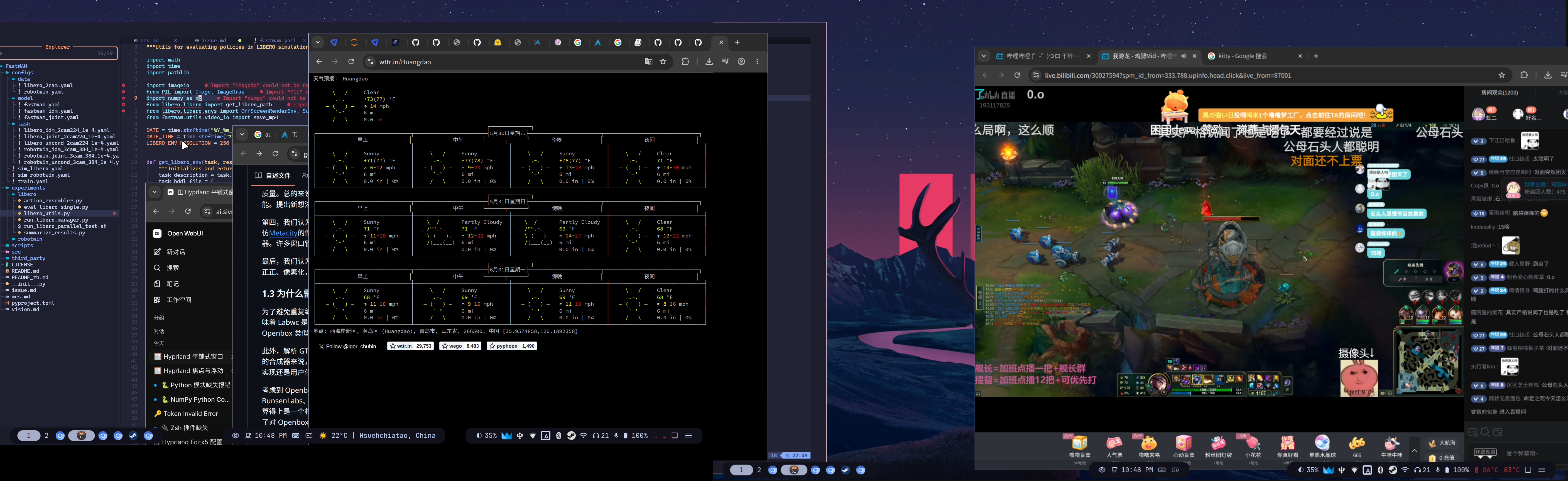Click the pyphoon GitHub star button
1568x481 pixels.
[x=511, y=346]
